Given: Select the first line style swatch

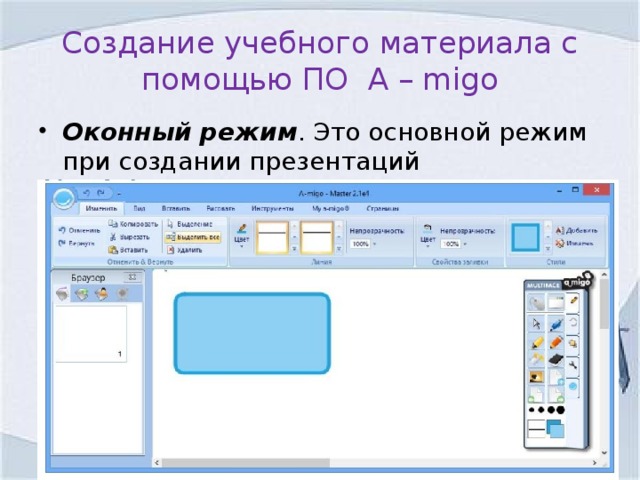Looking at the screenshot, I should [272, 238].
